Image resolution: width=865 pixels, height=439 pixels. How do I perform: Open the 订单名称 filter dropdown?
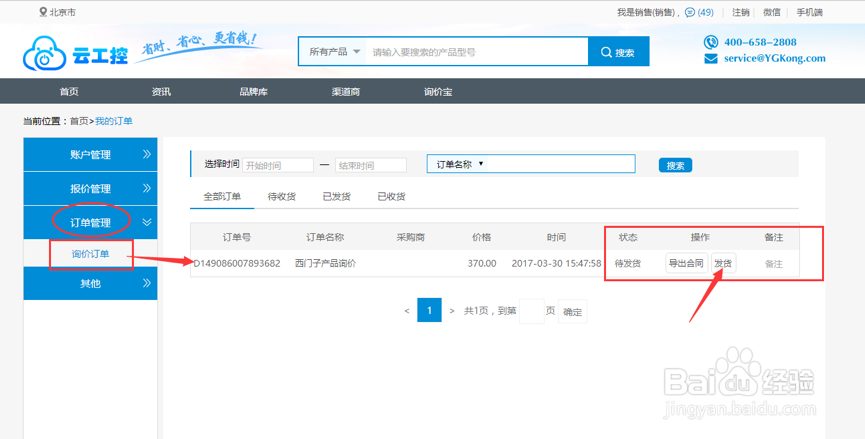pyautogui.click(x=460, y=164)
